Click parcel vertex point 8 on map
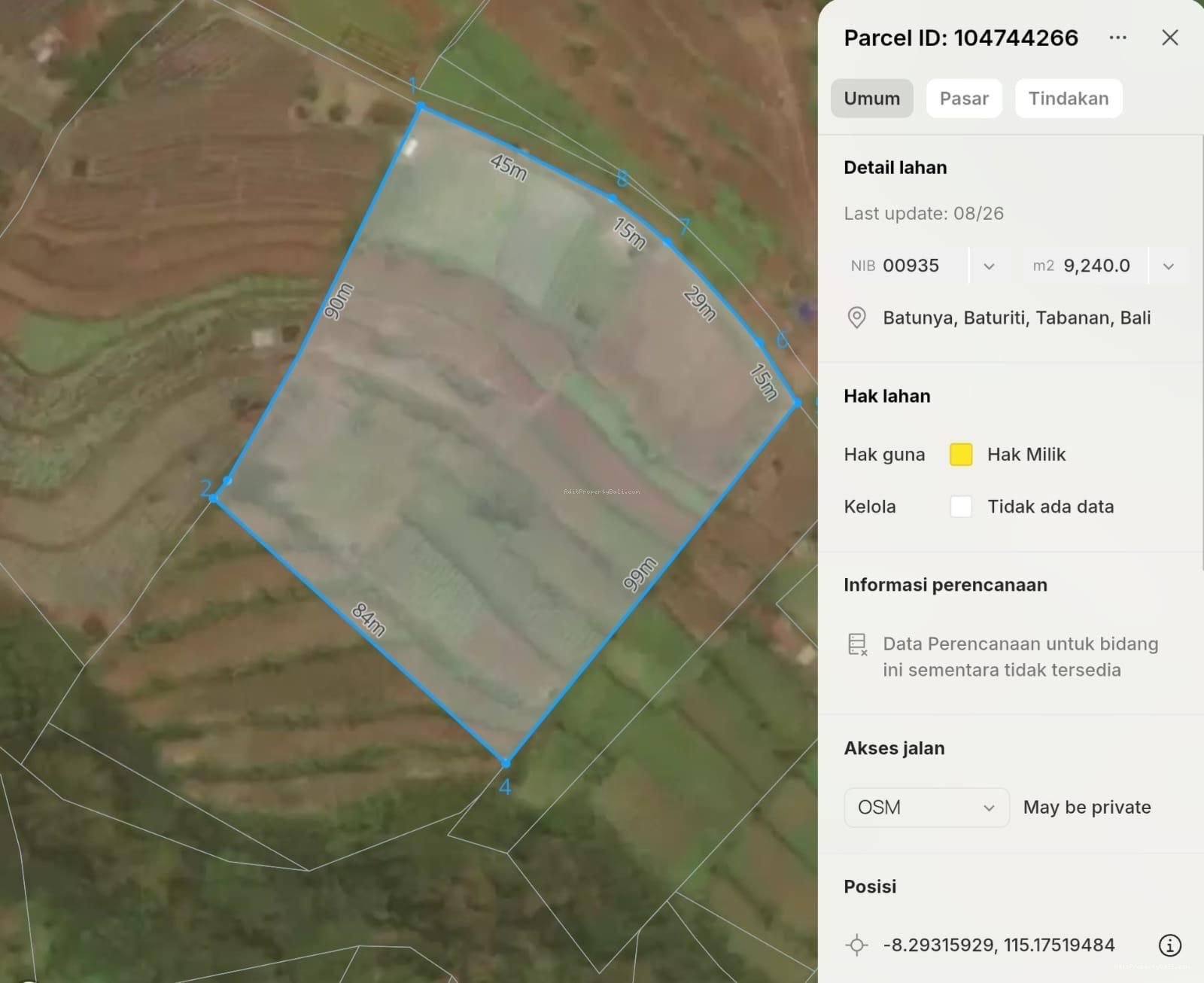Screen dimensions: 1204x983 click(613, 198)
